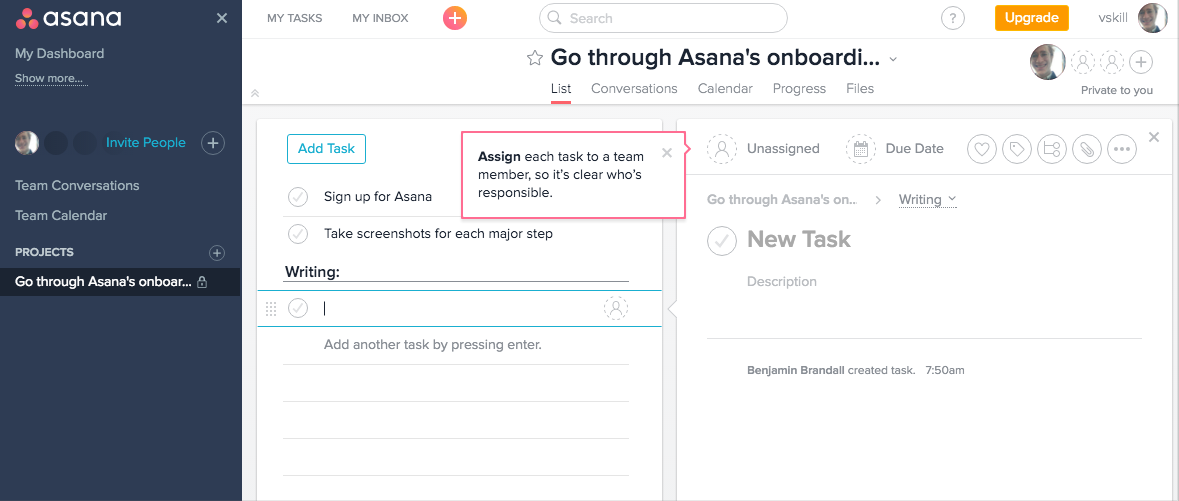This screenshot has height=501, width=1179.
Task: Open MY TASKS
Action: (295, 18)
